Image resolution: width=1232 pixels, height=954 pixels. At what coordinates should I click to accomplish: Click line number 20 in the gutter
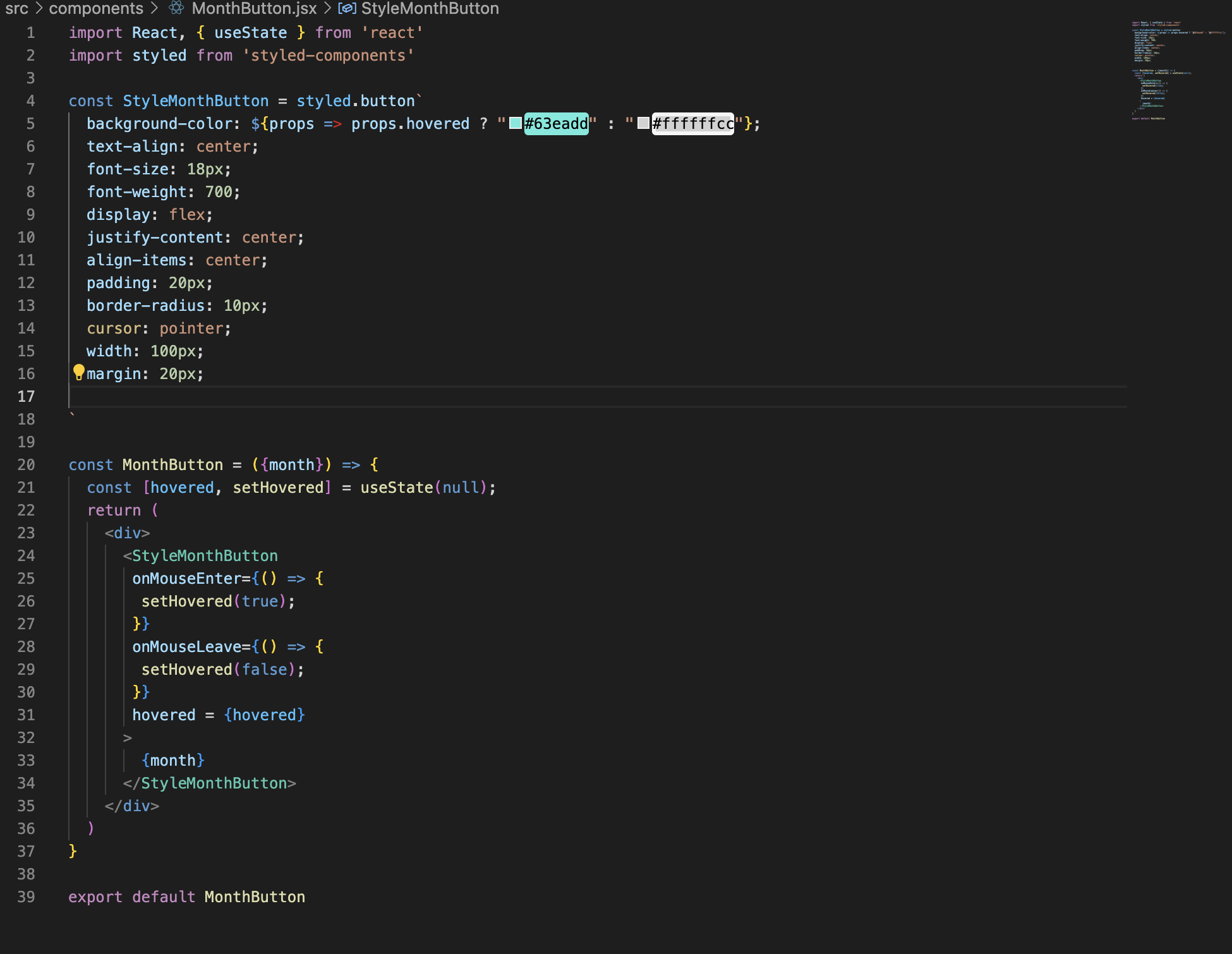tap(26, 465)
